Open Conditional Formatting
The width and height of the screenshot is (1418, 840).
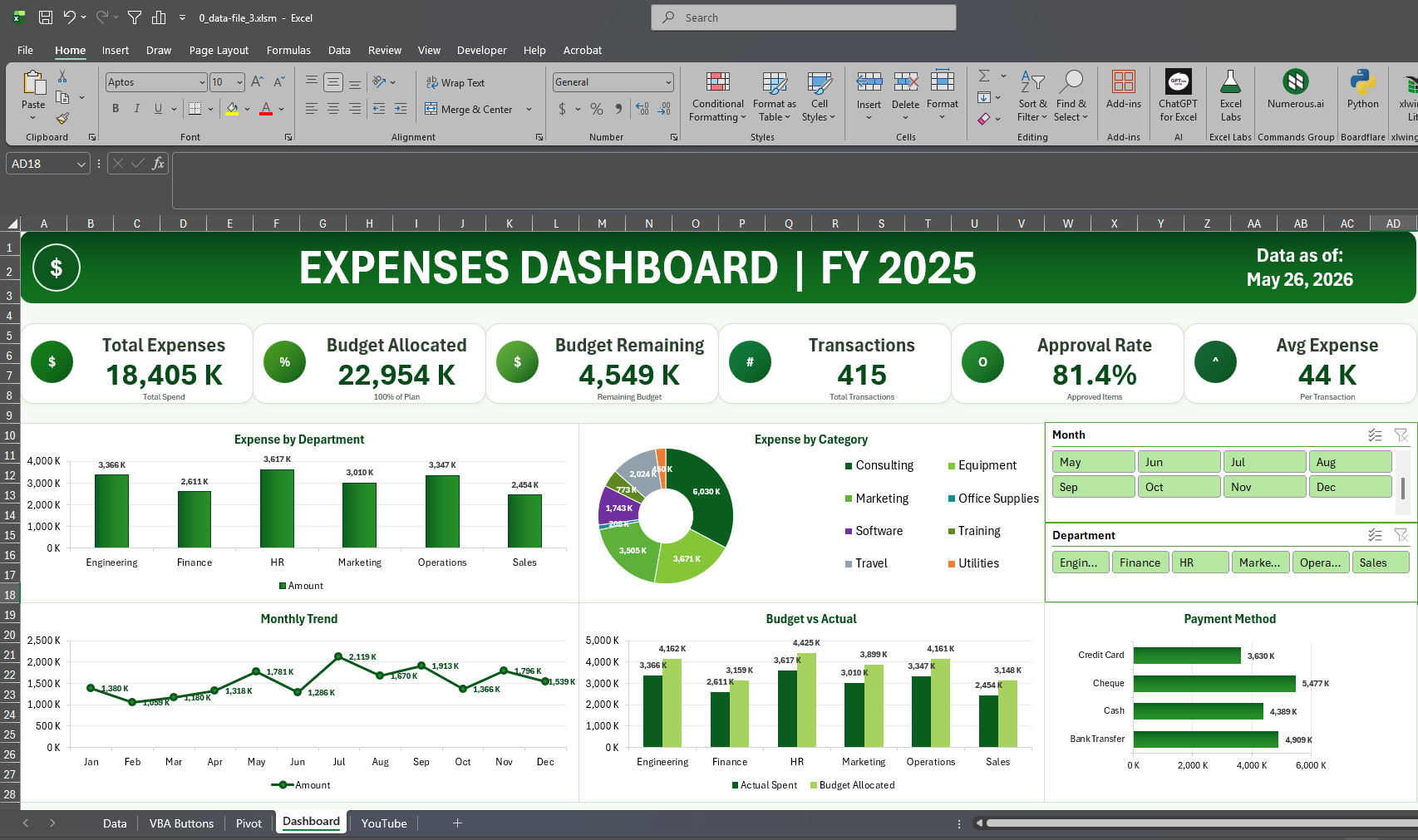718,97
